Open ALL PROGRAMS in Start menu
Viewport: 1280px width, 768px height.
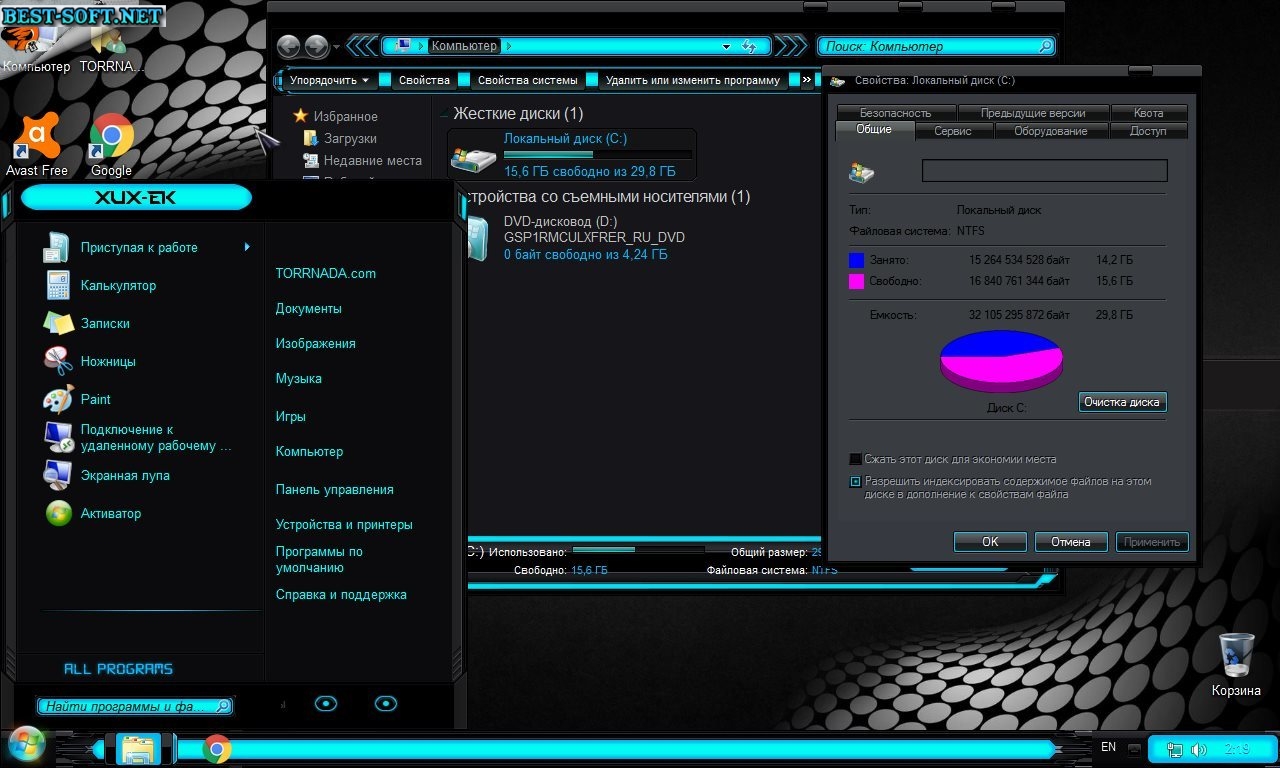(x=118, y=669)
